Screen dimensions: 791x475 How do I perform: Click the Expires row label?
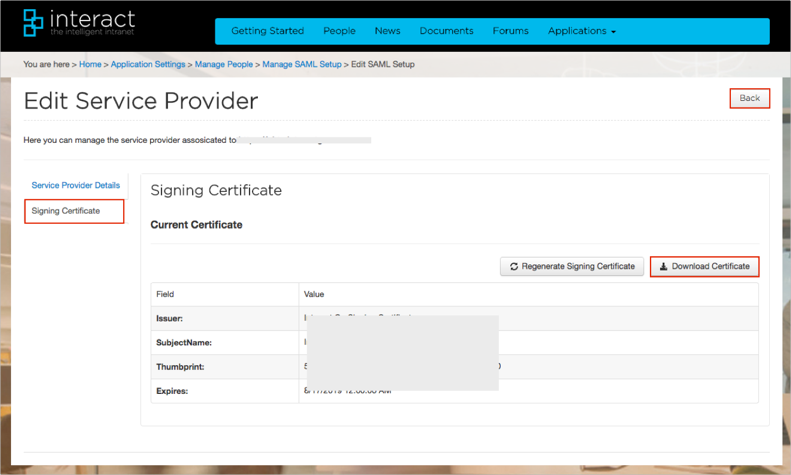coord(172,390)
